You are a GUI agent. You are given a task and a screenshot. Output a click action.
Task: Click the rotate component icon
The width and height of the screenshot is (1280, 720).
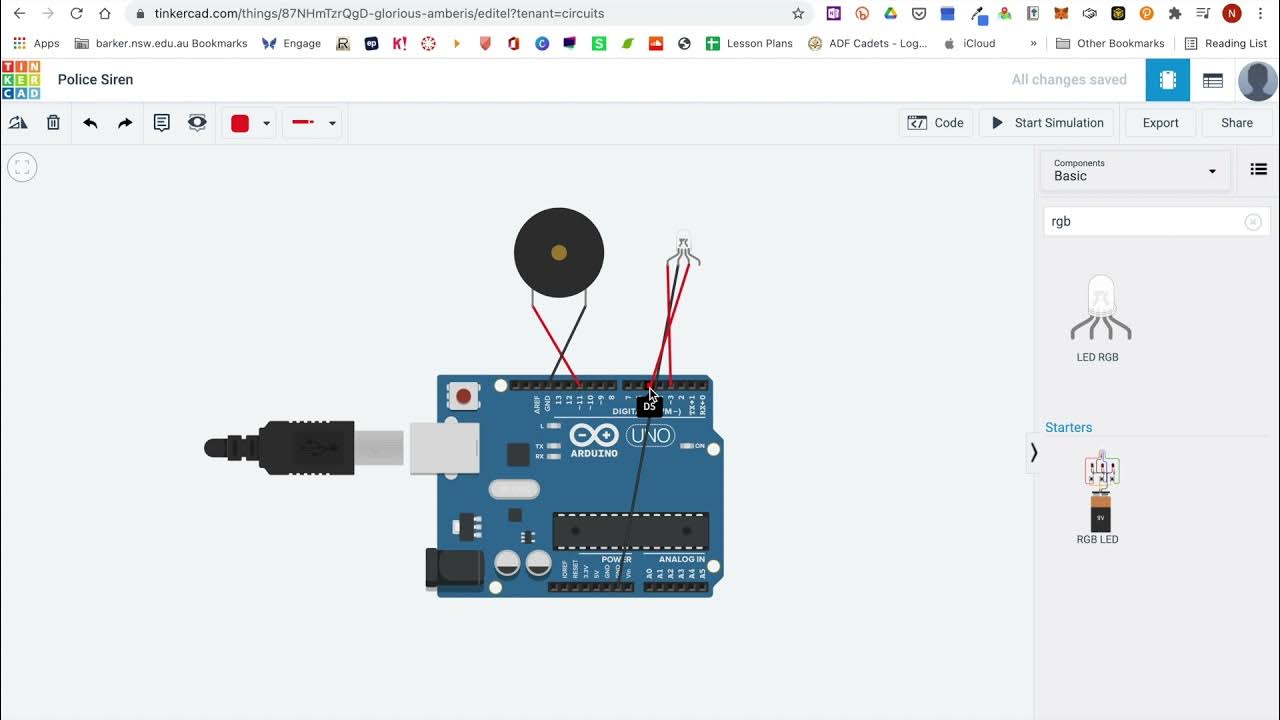[x=18, y=123]
